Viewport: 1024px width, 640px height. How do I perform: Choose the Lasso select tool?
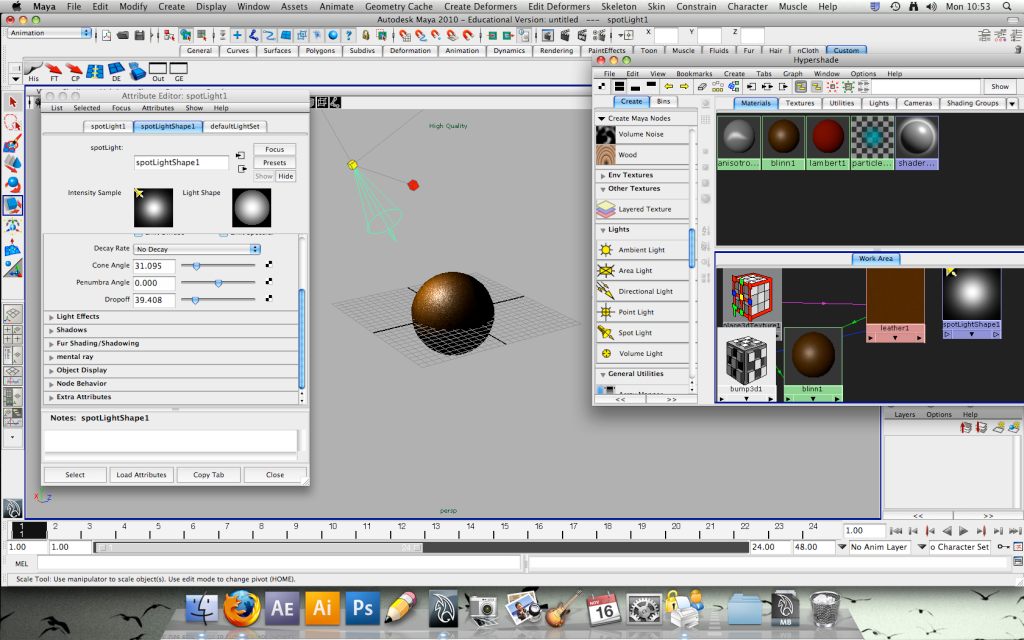click(x=12, y=122)
